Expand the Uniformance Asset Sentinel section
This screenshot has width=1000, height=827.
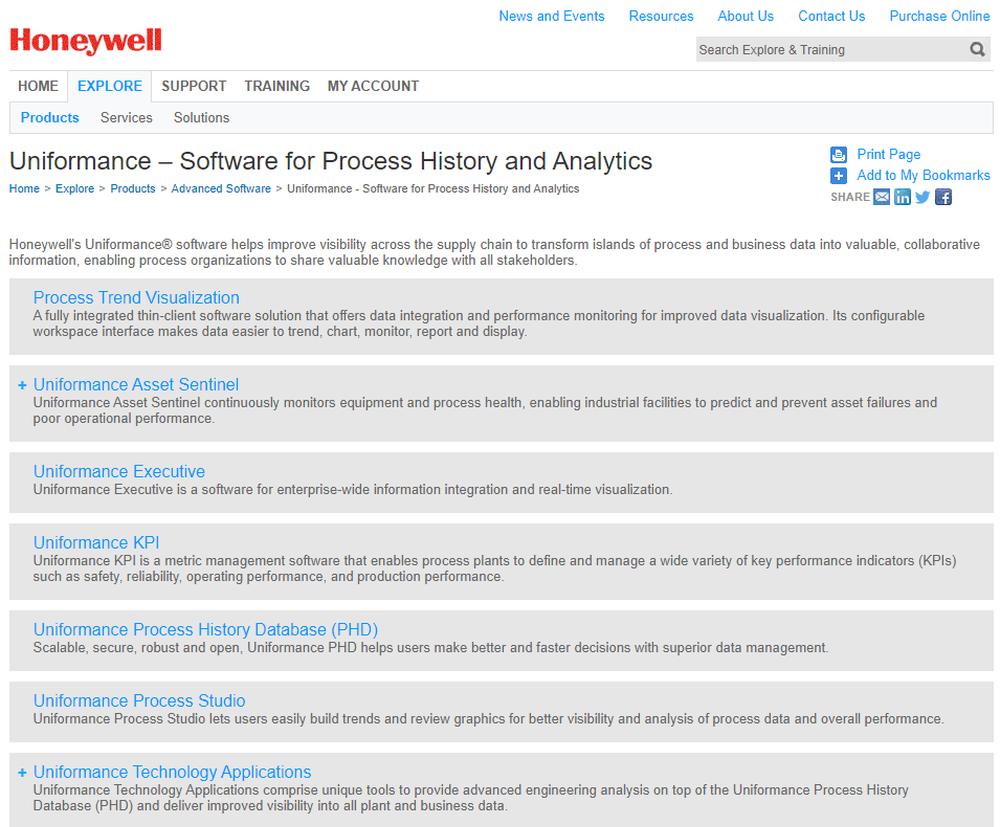21,384
